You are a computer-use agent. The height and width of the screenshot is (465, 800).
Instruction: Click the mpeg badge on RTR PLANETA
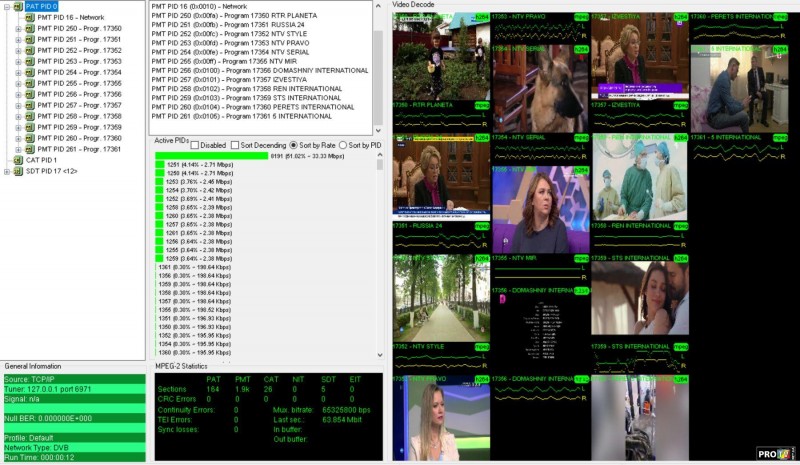point(482,104)
